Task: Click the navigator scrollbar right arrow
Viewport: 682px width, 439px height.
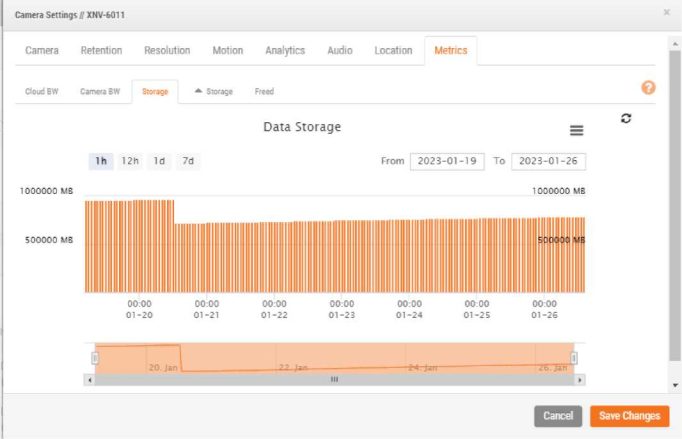Action: pyautogui.click(x=580, y=380)
